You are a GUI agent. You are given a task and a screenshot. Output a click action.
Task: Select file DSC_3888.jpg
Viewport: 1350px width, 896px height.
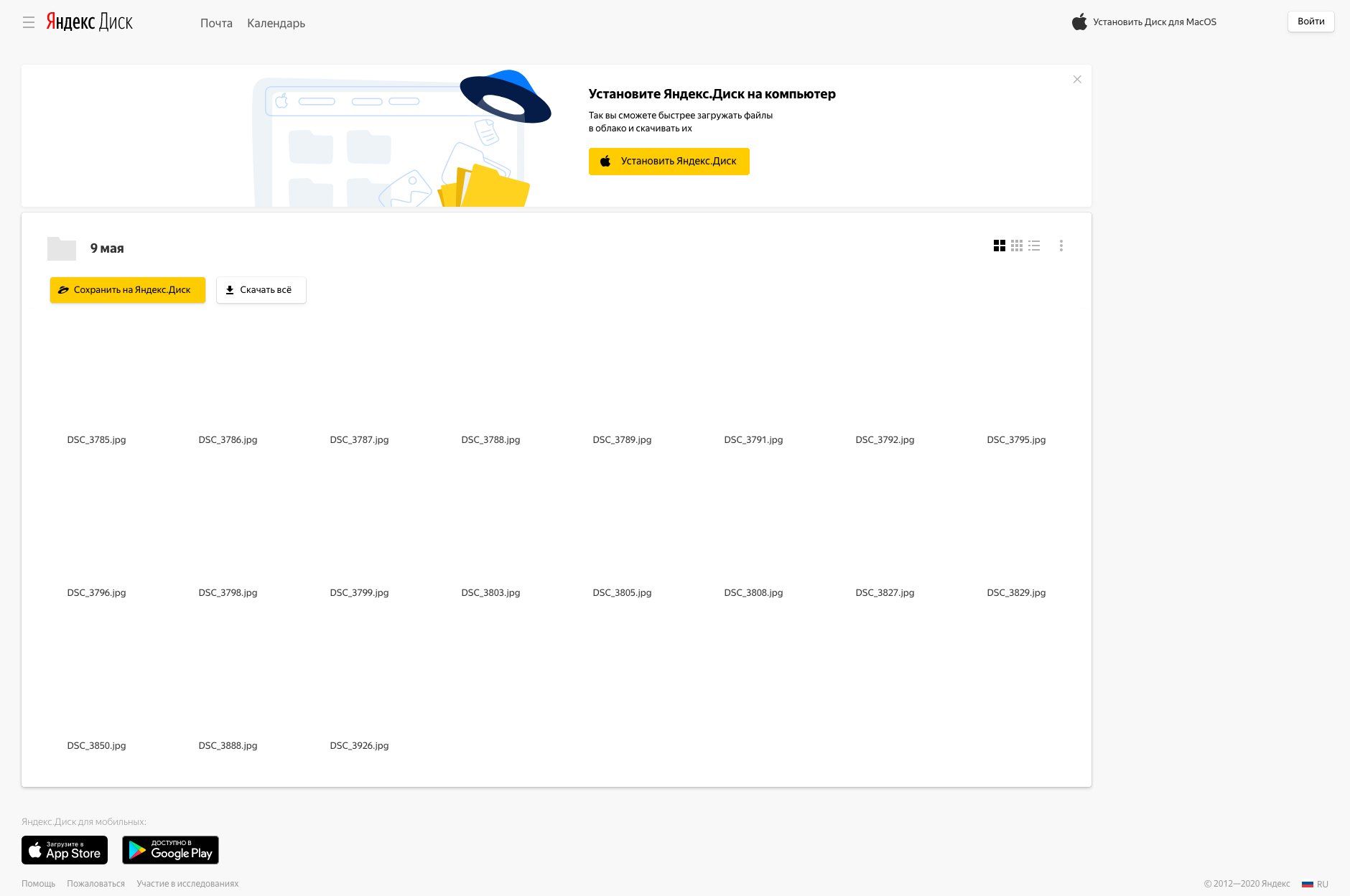(228, 745)
